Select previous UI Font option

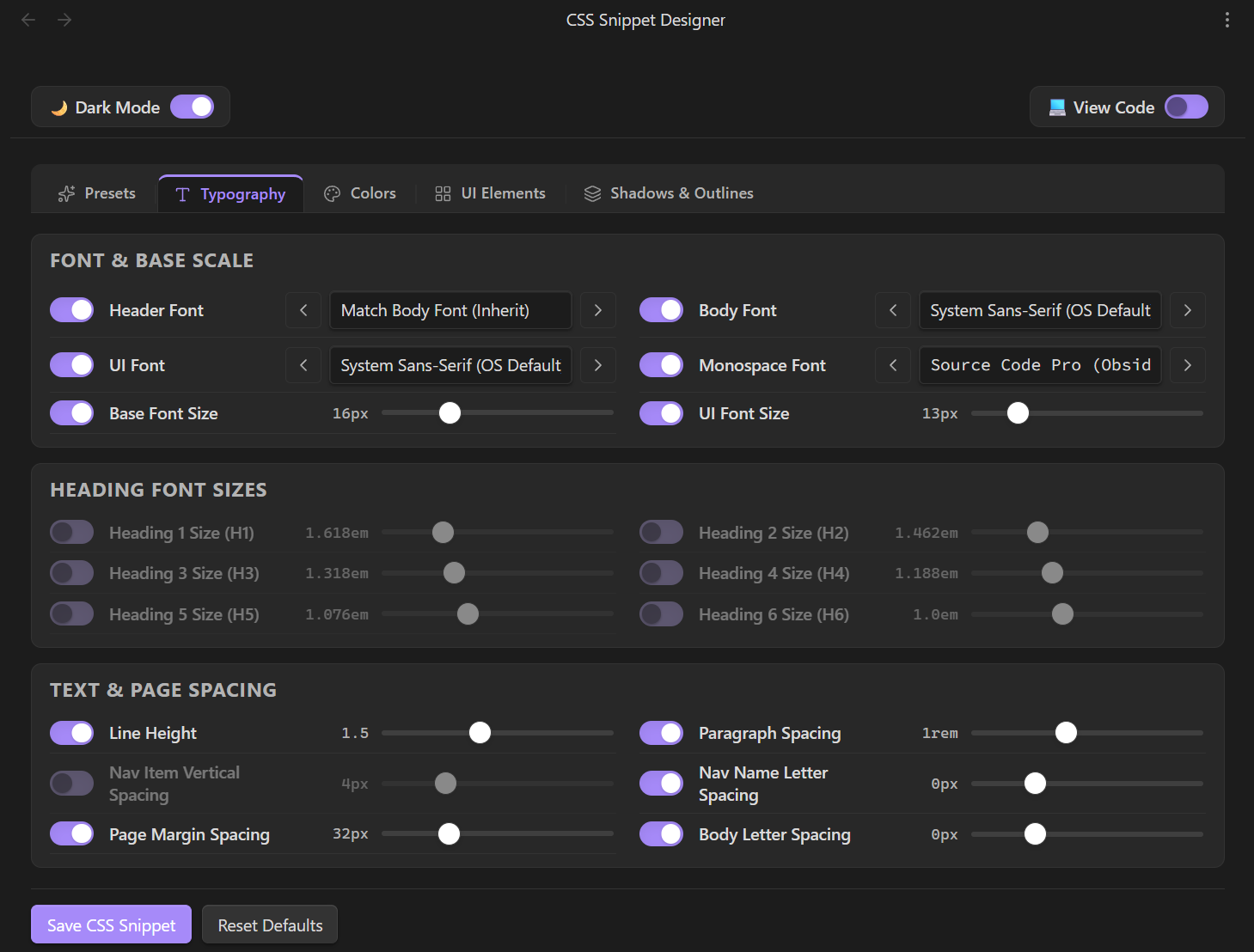click(303, 365)
